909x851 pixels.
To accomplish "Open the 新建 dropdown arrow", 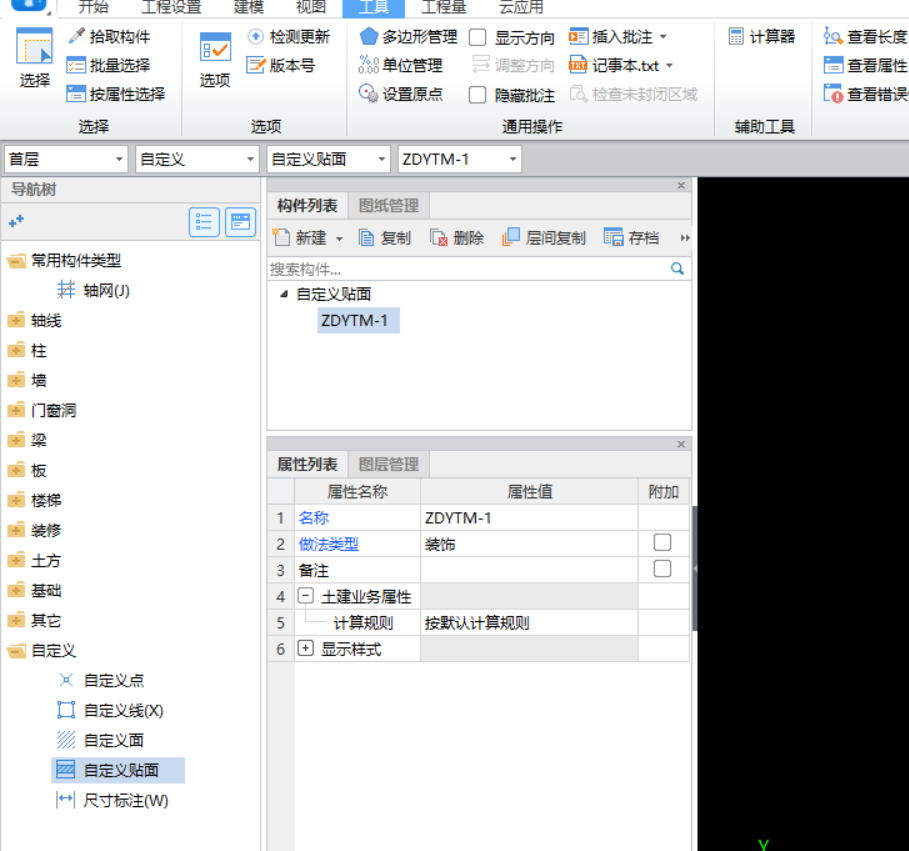I will pos(339,238).
